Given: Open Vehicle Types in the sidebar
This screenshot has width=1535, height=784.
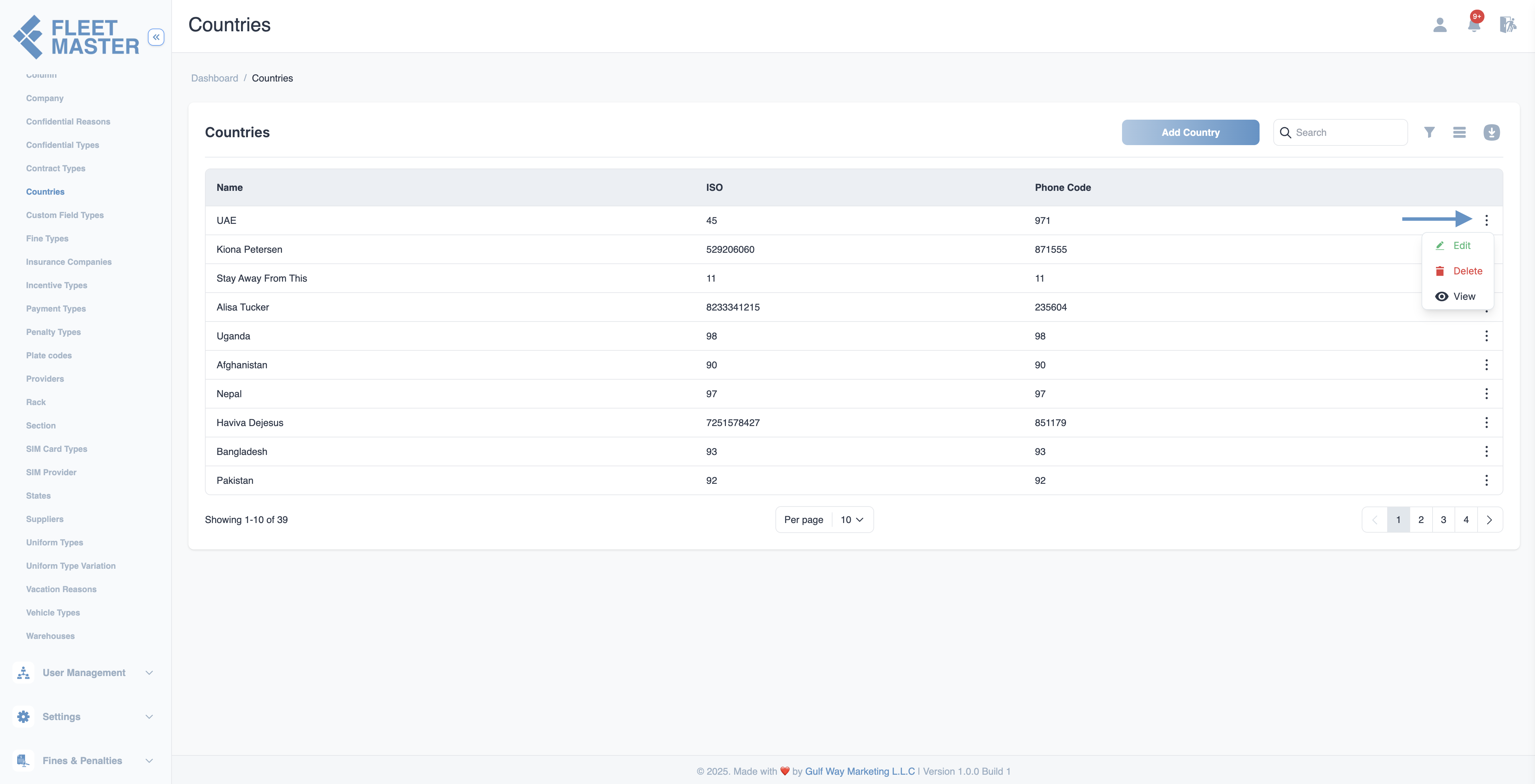Looking at the screenshot, I should [53, 612].
